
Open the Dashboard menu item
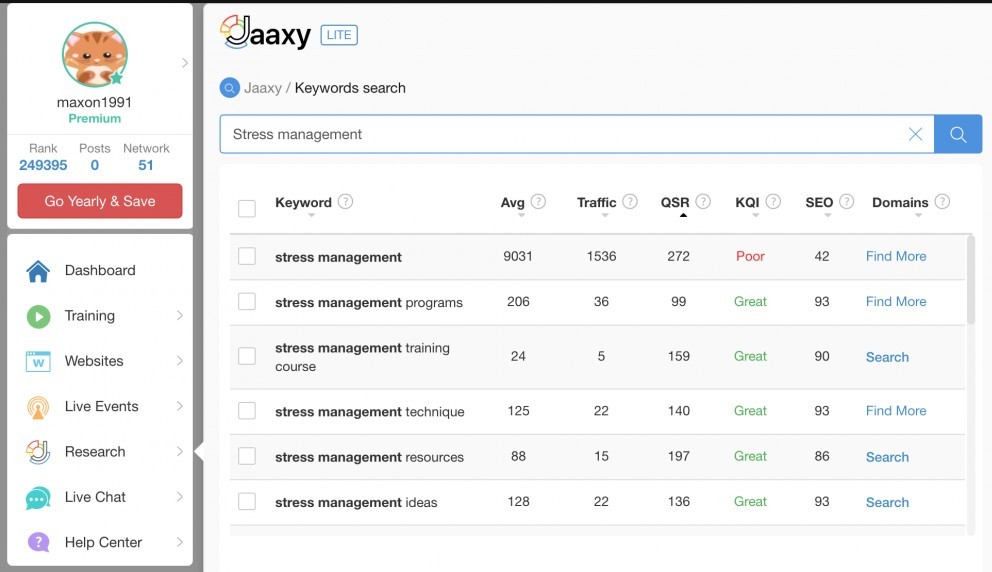[100, 271]
